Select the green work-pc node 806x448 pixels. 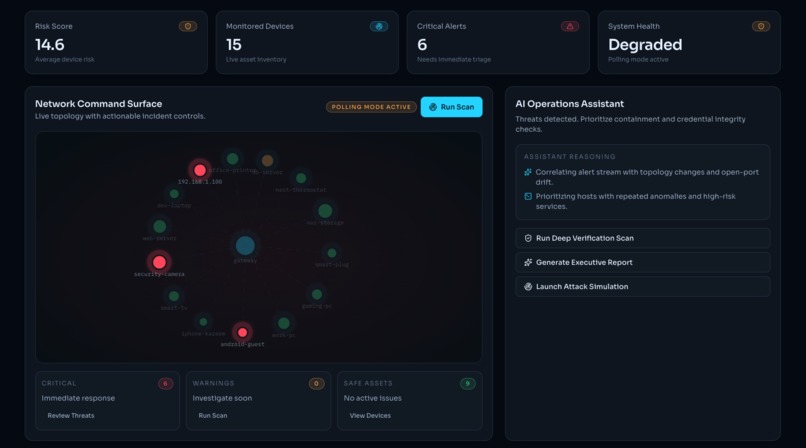(x=284, y=324)
